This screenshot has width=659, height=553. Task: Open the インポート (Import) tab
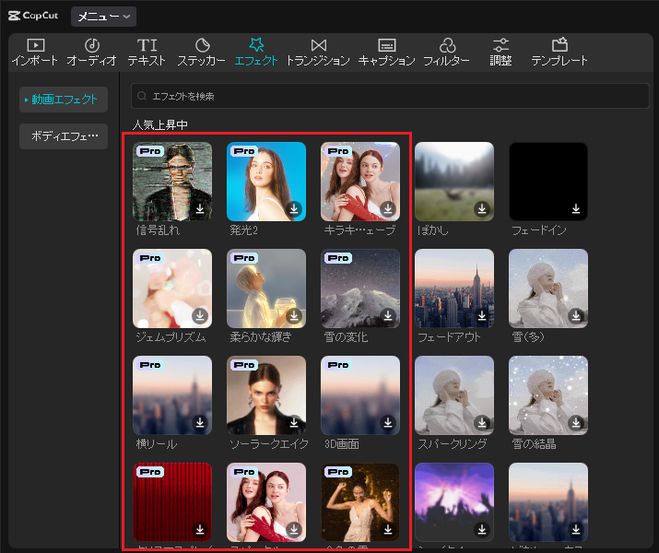point(35,52)
